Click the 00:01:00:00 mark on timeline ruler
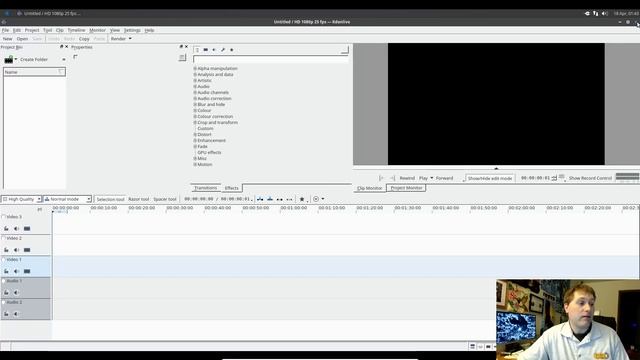This screenshot has height=360, width=640. point(293,208)
